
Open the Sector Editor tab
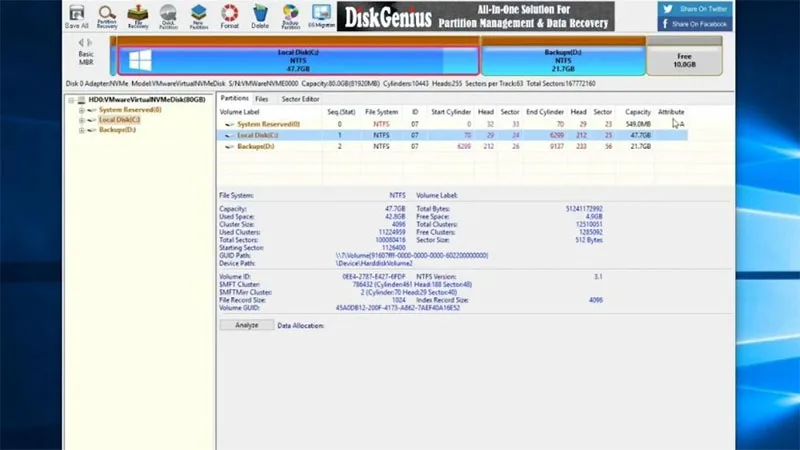(x=300, y=99)
